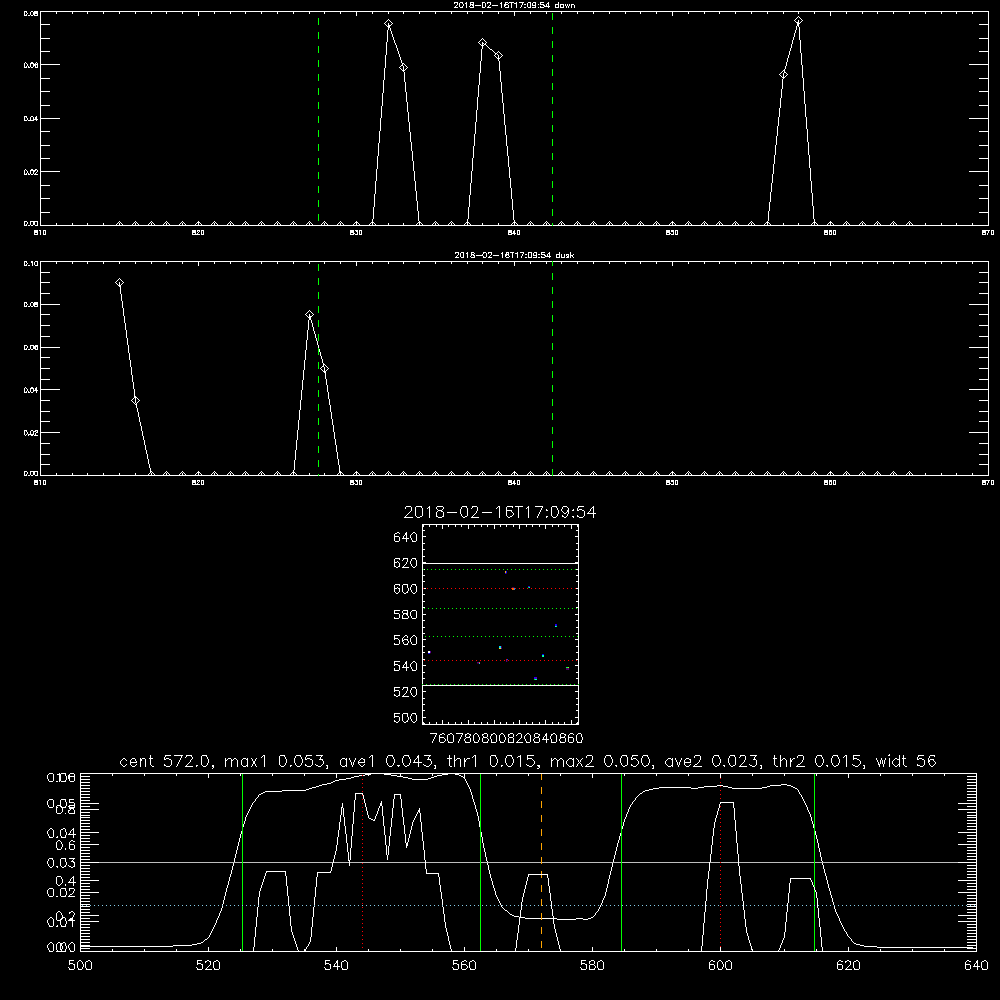The width and height of the screenshot is (1000, 1000).
Task: Click the right green dashed line in top plot
Action: tap(552, 118)
